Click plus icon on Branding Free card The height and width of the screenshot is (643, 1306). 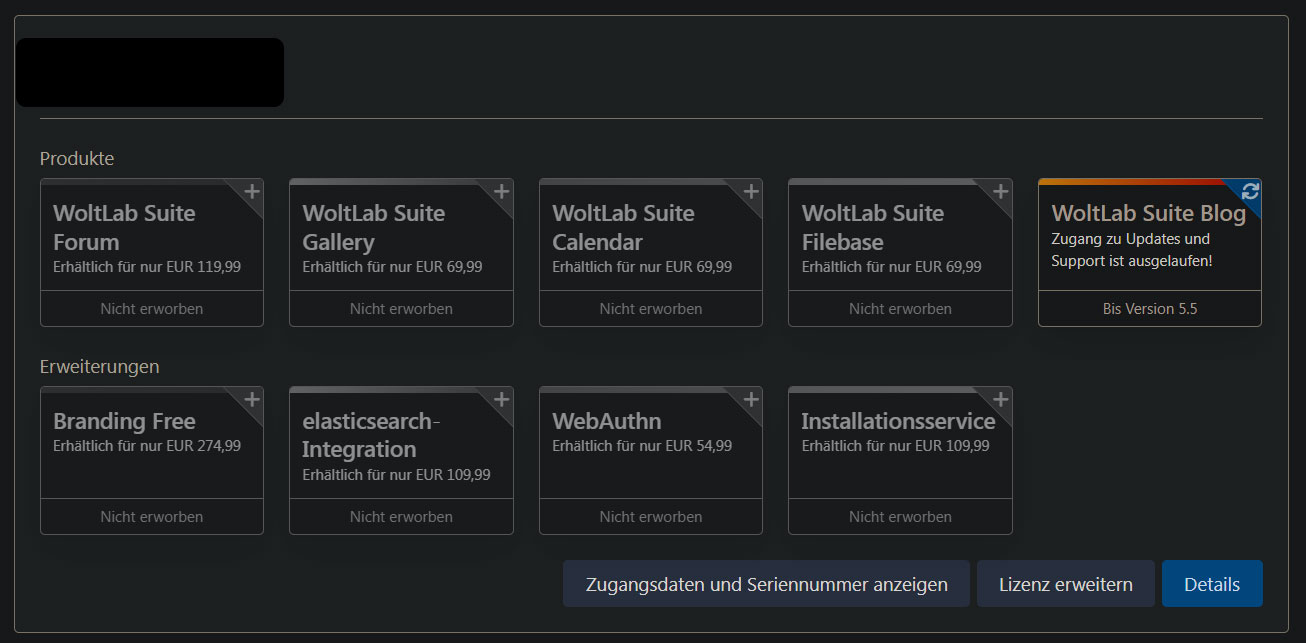[x=252, y=399]
